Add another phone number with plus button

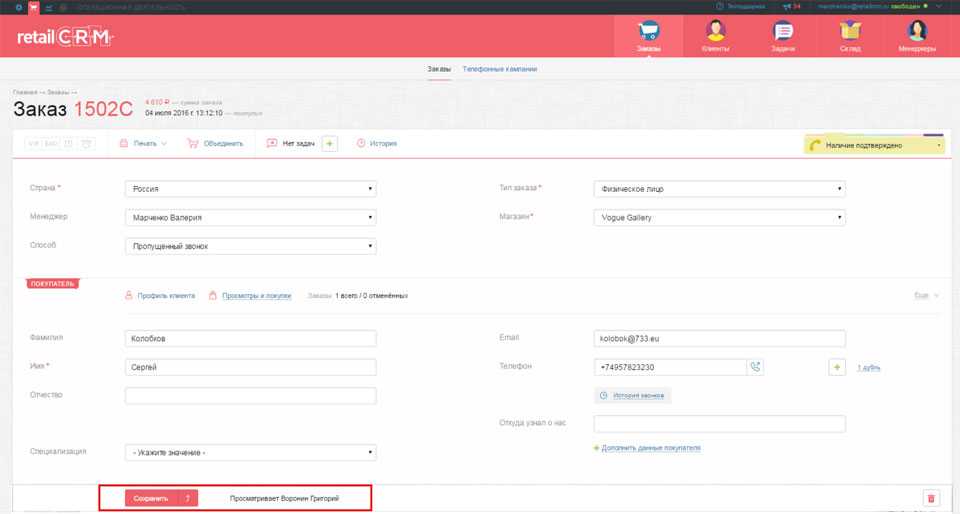coord(837,367)
